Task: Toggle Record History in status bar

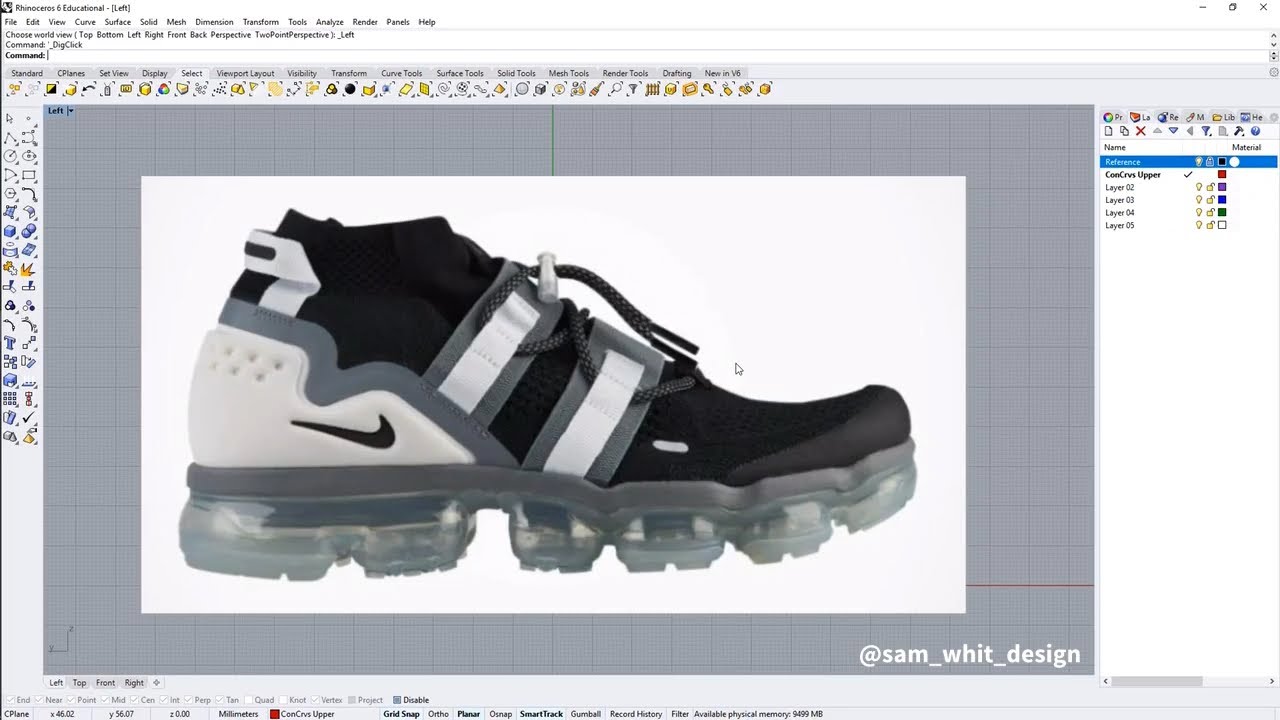Action: [635, 714]
